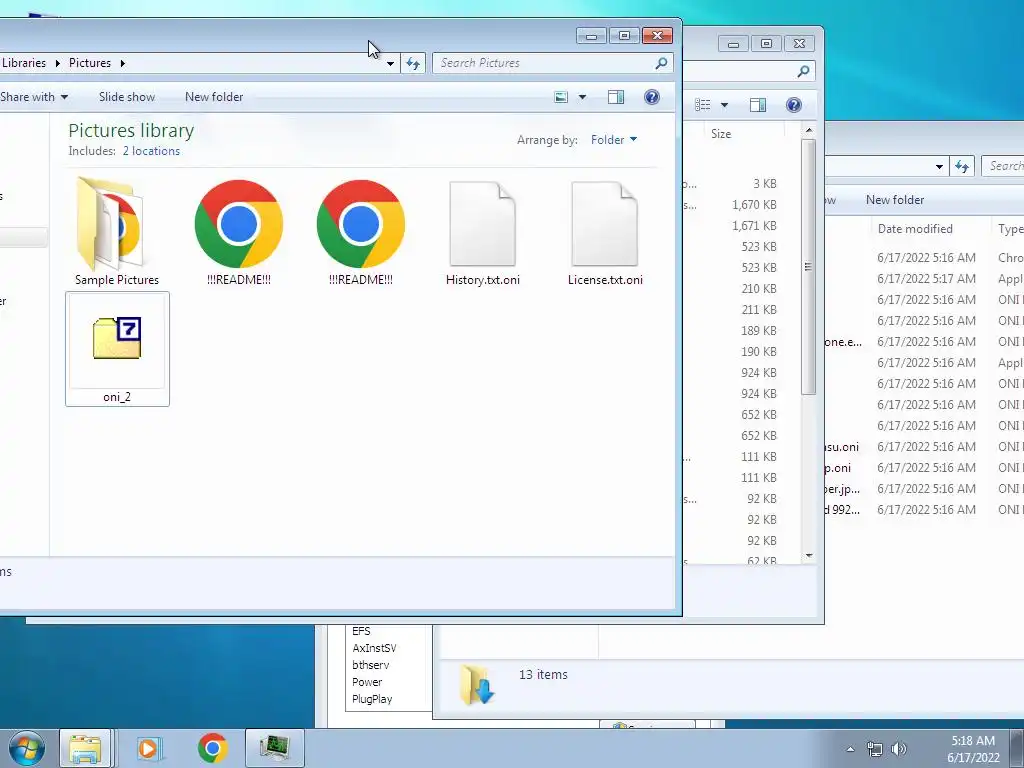Select the AxInstSV service entry
Image resolution: width=1024 pixels, height=768 pixels.
pyautogui.click(x=374, y=648)
